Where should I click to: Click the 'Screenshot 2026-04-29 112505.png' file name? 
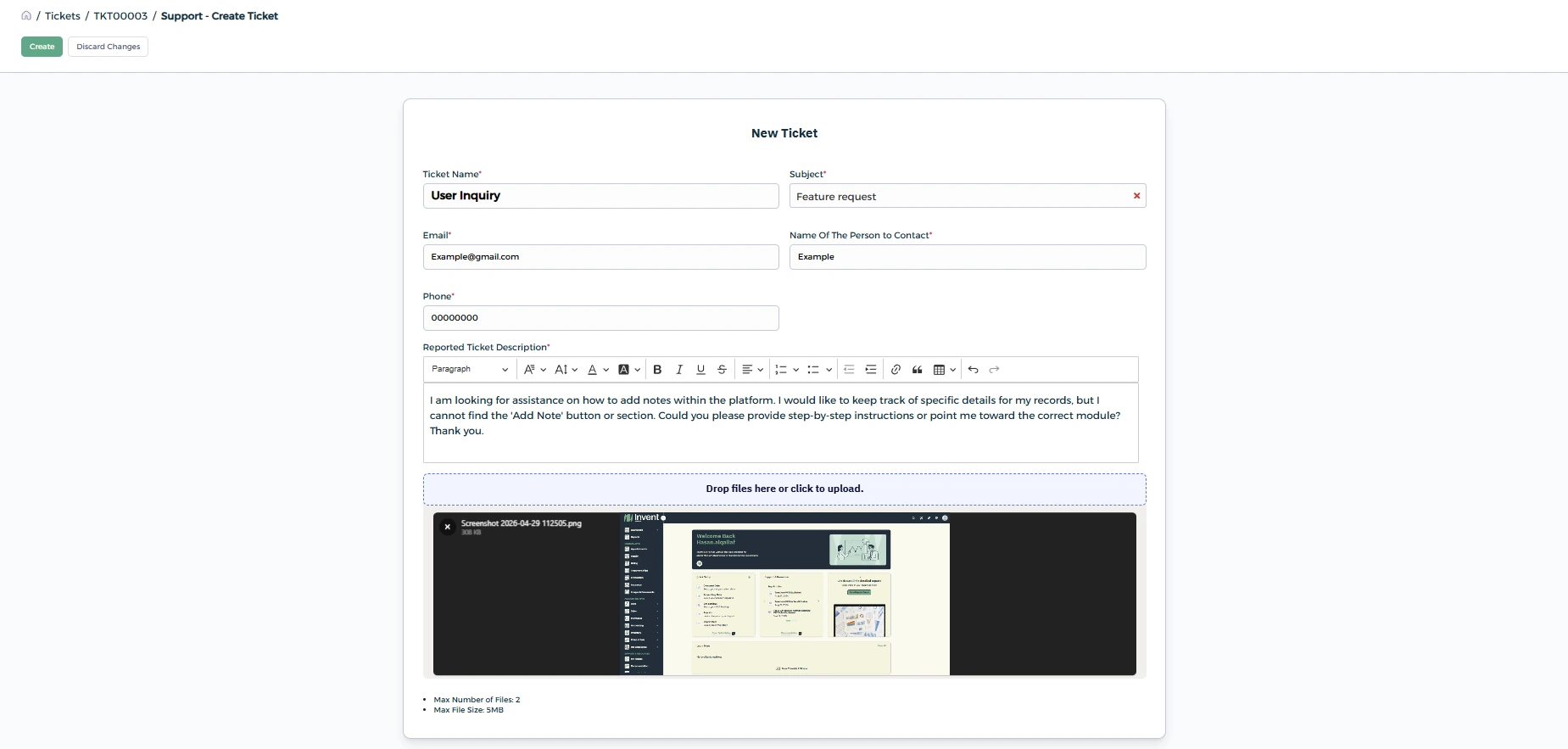click(x=522, y=523)
